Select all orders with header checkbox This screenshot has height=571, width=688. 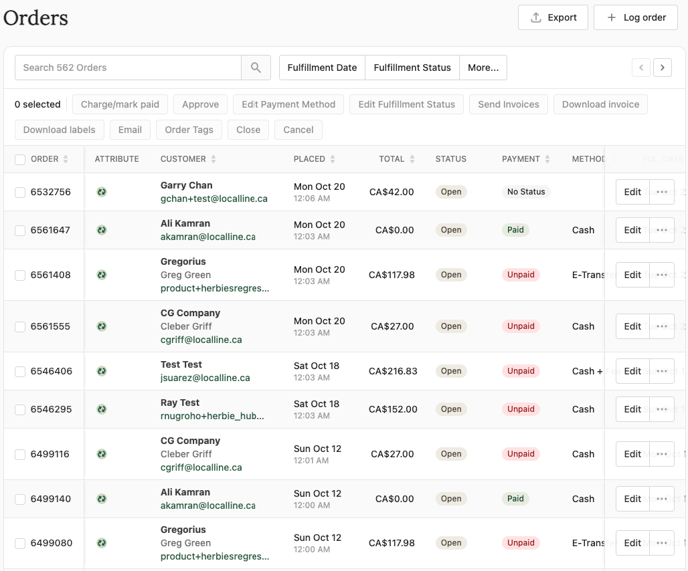[x=20, y=159]
